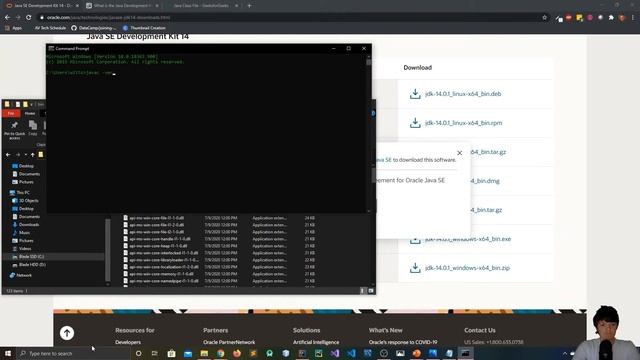
Task: Select Desktop under Quick access in Explorer
Action: click(x=23, y=166)
